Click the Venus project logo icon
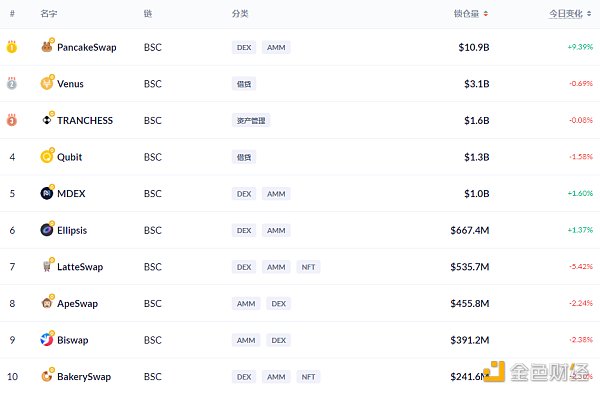 pos(47,83)
